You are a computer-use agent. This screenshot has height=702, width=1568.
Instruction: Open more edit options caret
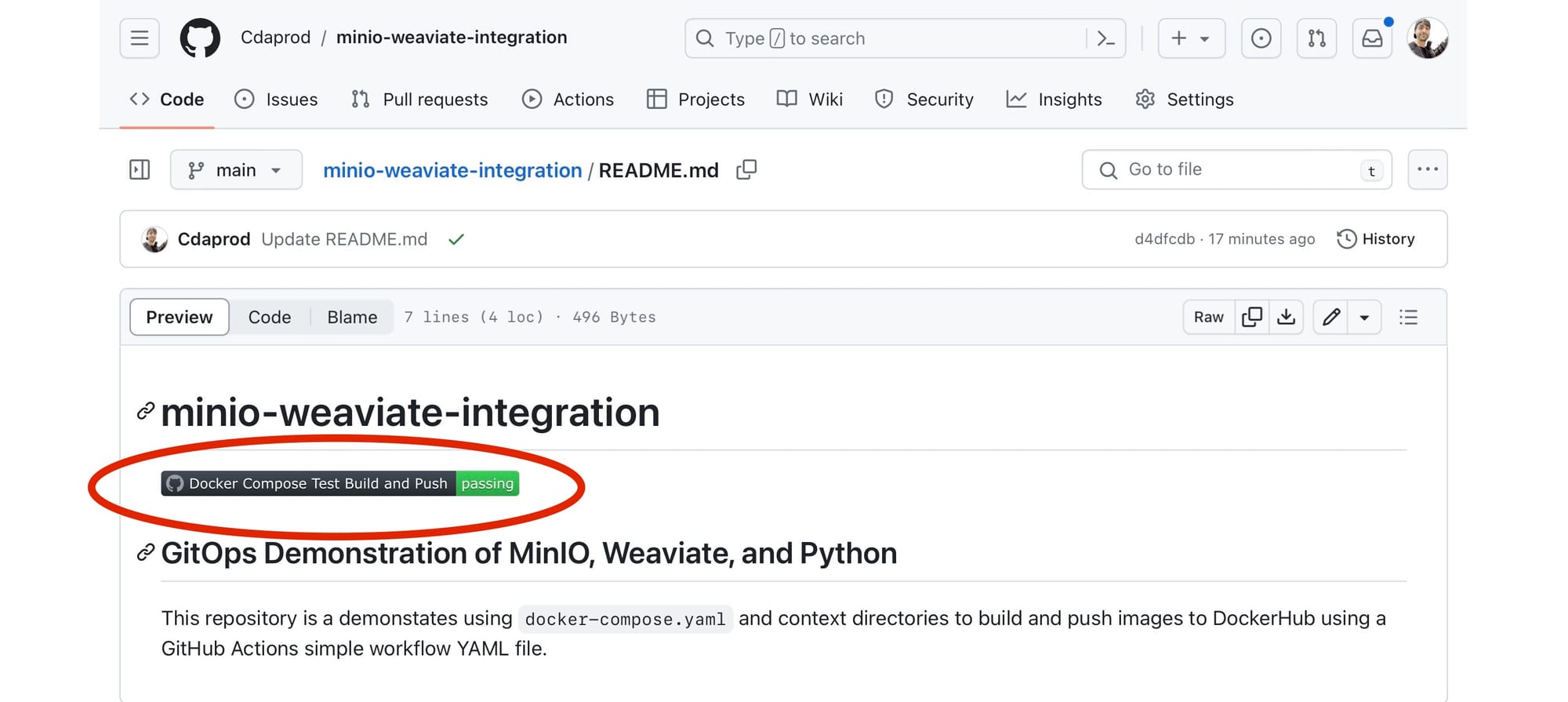tap(1364, 318)
